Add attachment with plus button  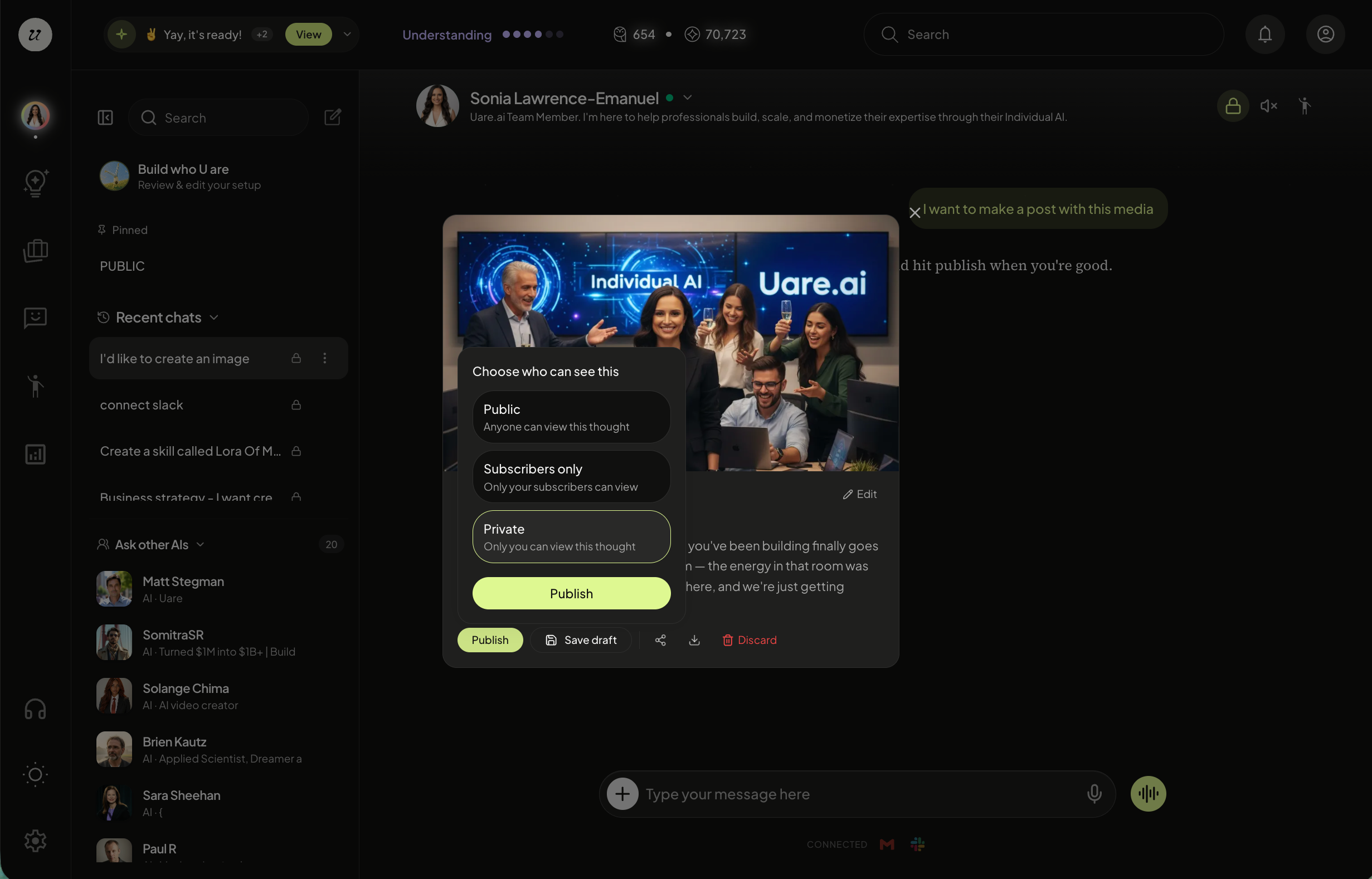tap(622, 793)
